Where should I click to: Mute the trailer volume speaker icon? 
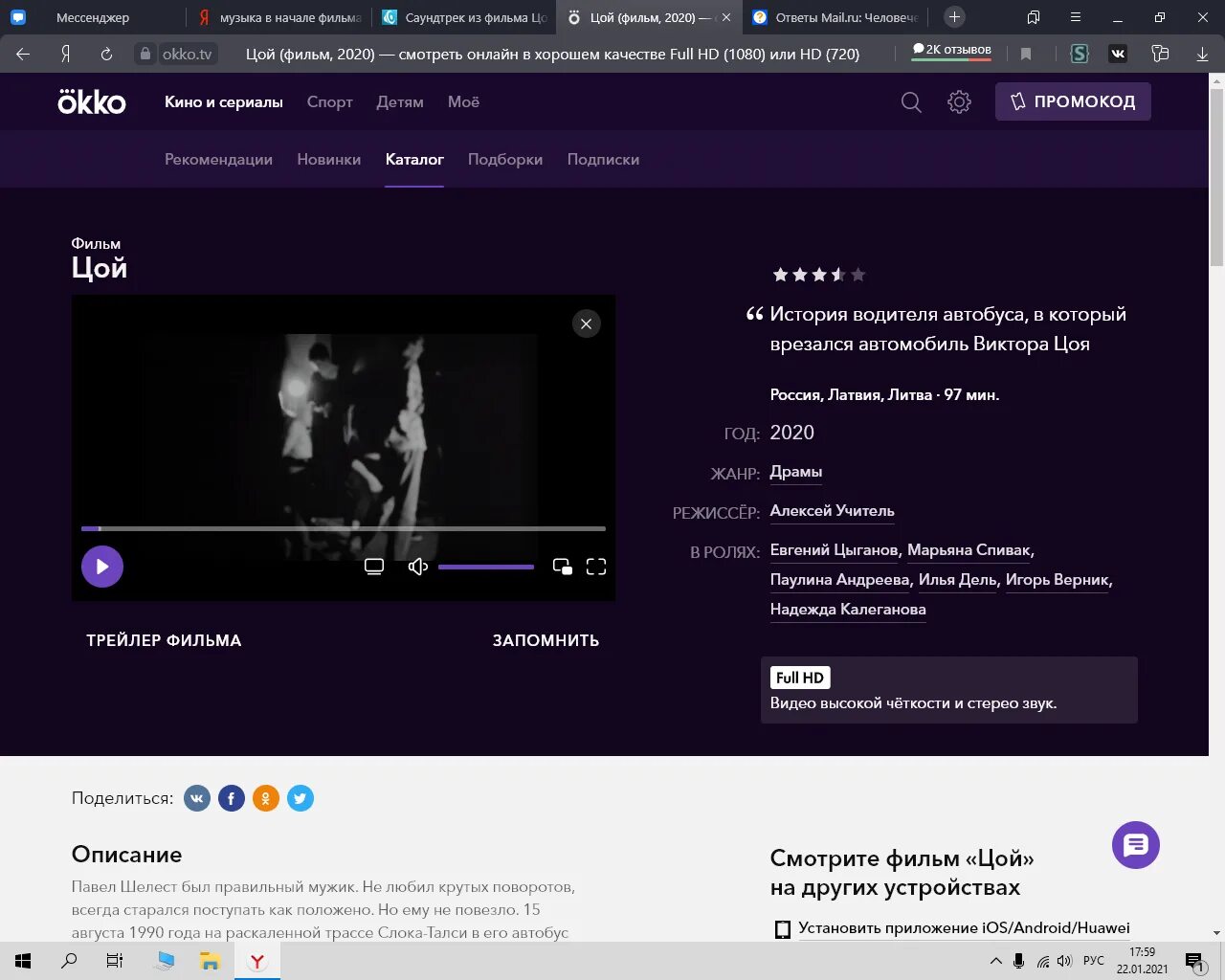pos(418,567)
